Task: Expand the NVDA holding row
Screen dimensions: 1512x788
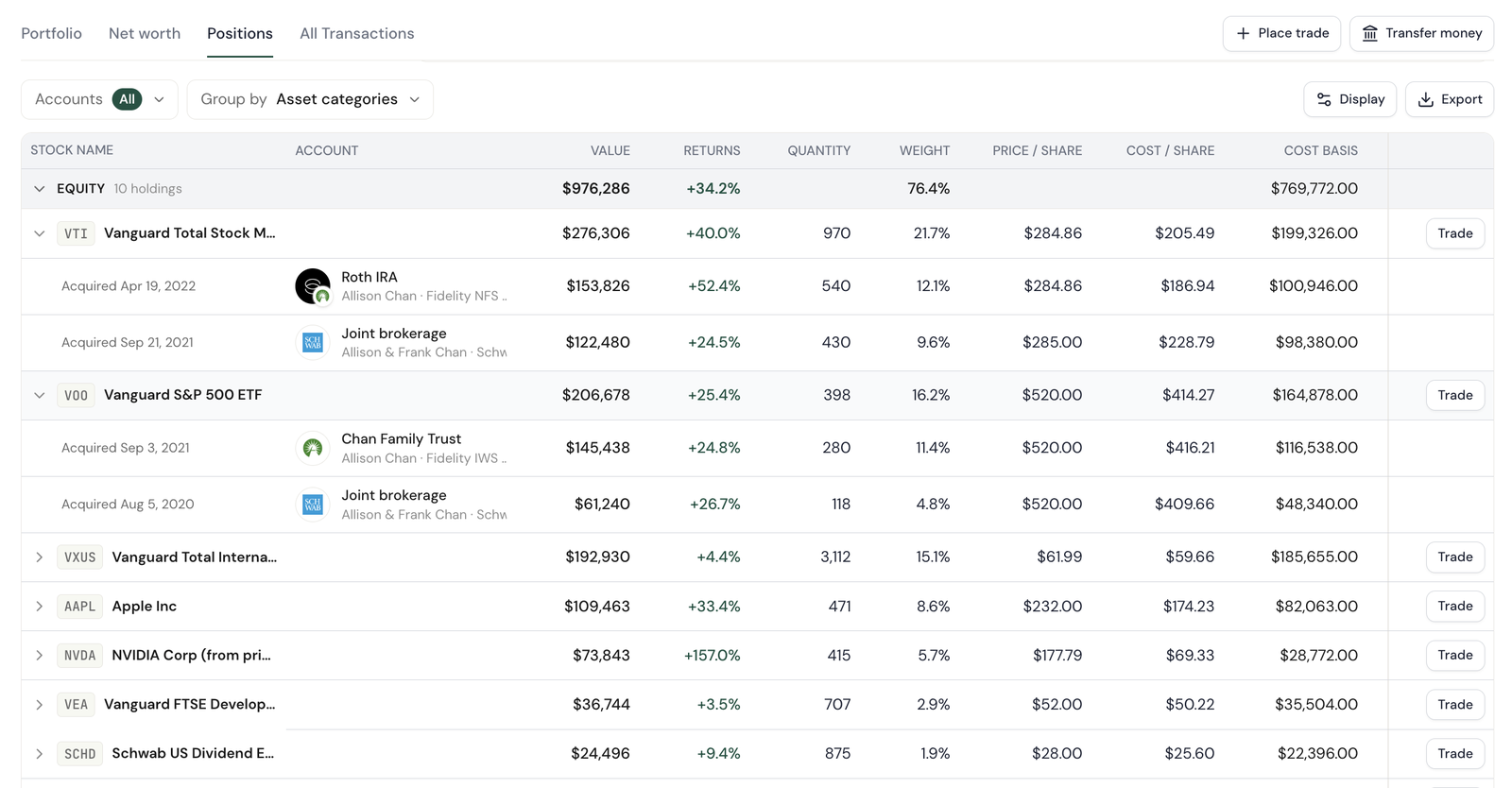Action: pyautogui.click(x=39, y=656)
